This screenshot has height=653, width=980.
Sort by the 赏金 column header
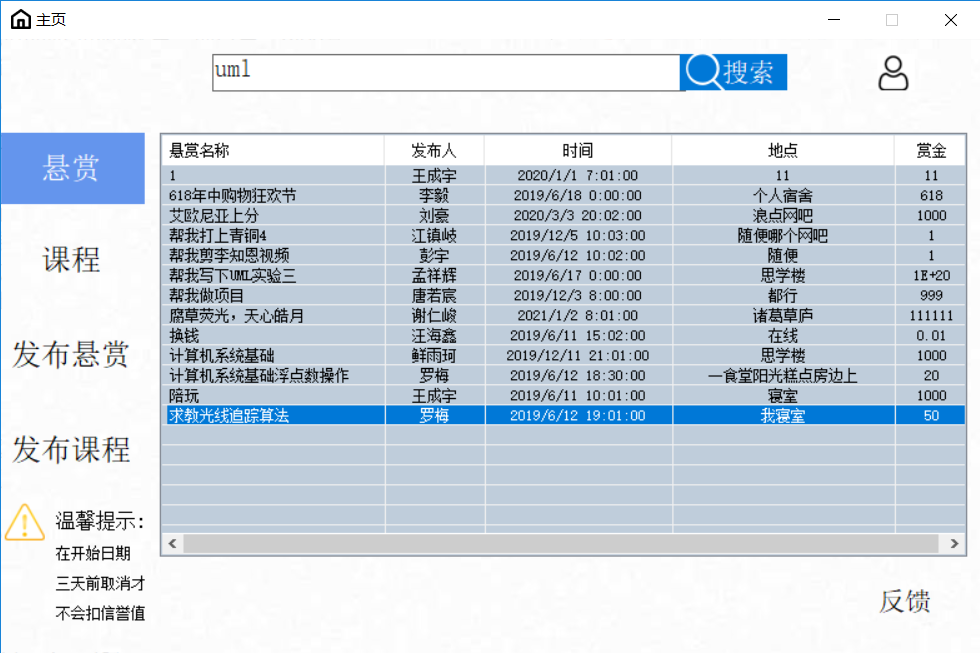click(931, 151)
